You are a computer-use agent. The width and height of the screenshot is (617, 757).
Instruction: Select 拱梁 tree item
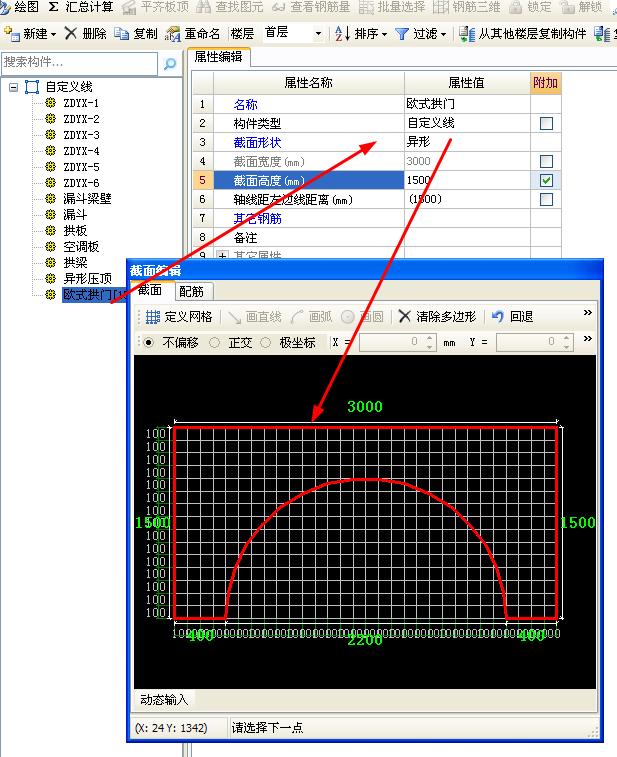75,262
